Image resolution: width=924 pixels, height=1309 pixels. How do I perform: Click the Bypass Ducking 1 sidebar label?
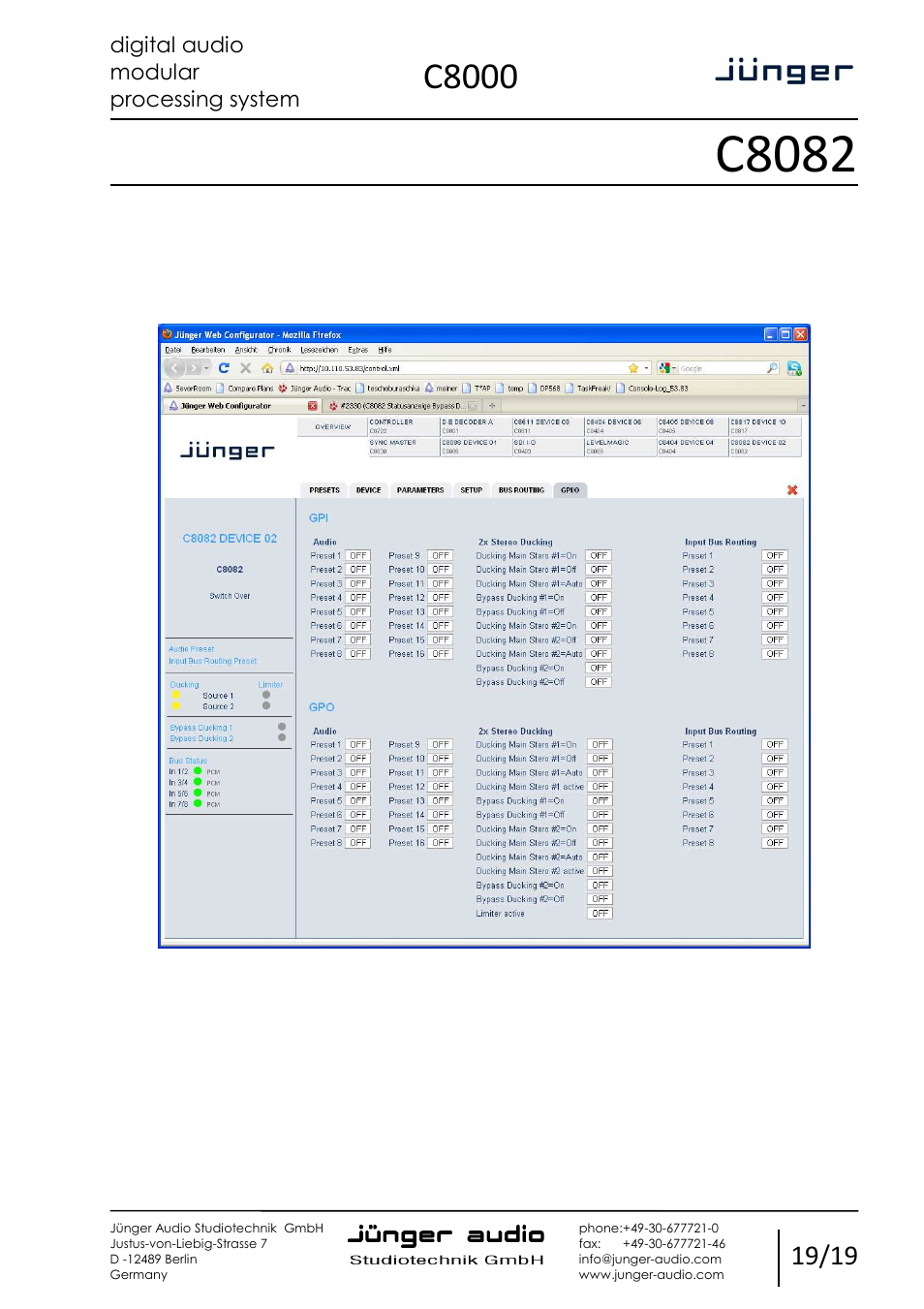tap(201, 728)
